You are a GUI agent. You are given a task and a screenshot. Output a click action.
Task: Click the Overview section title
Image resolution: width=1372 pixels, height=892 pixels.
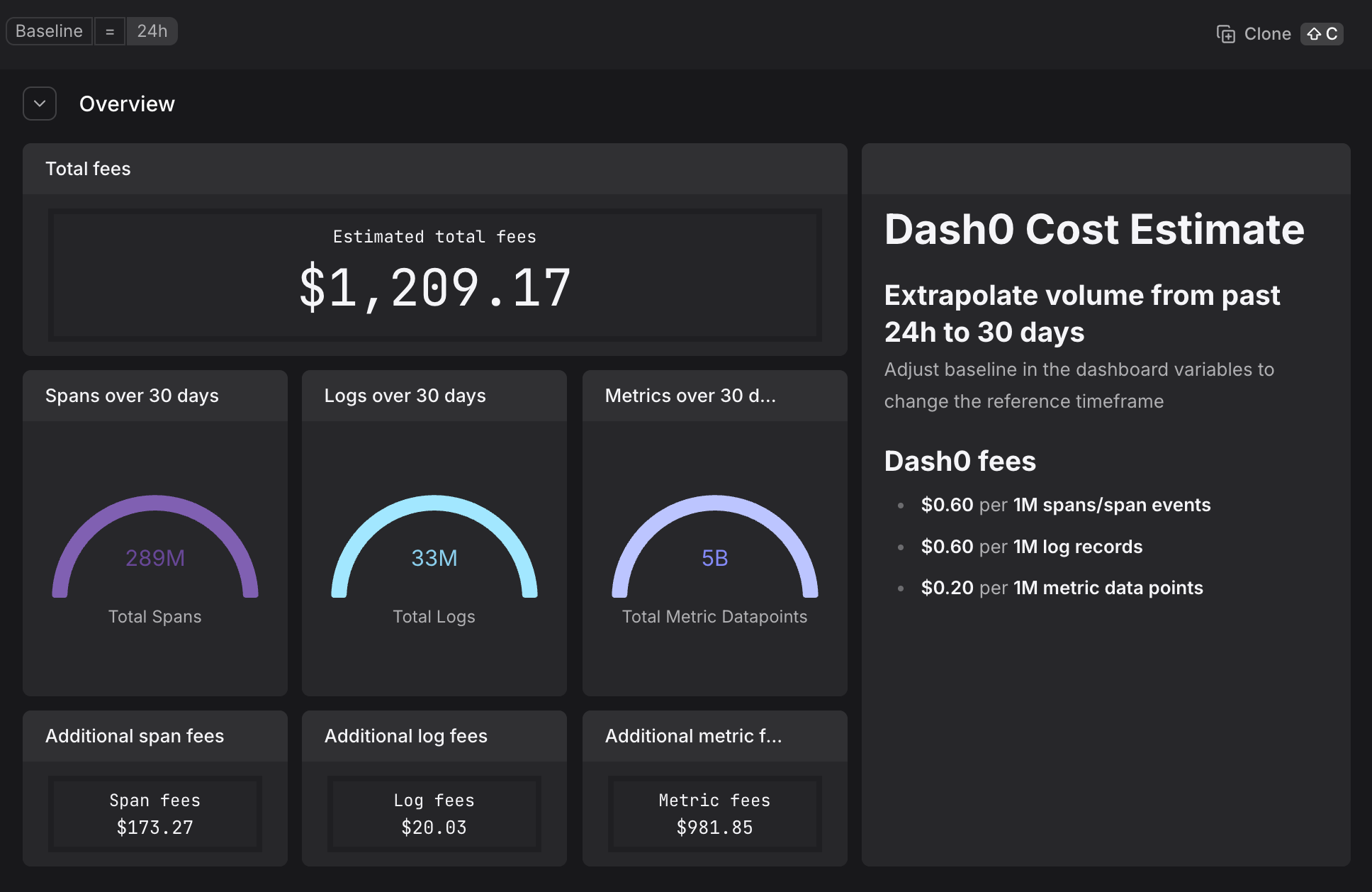pyautogui.click(x=127, y=104)
